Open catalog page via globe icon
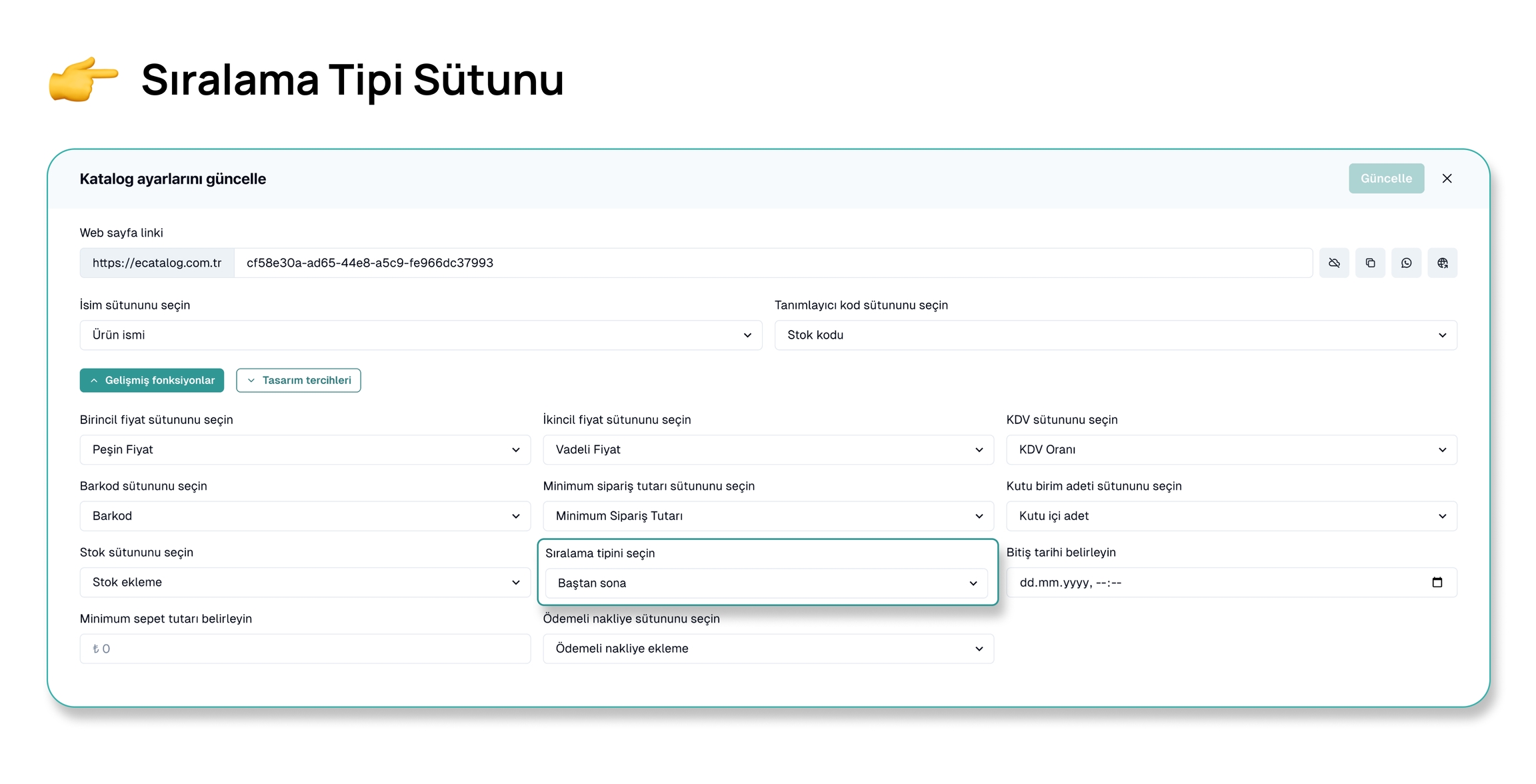 1442,263
